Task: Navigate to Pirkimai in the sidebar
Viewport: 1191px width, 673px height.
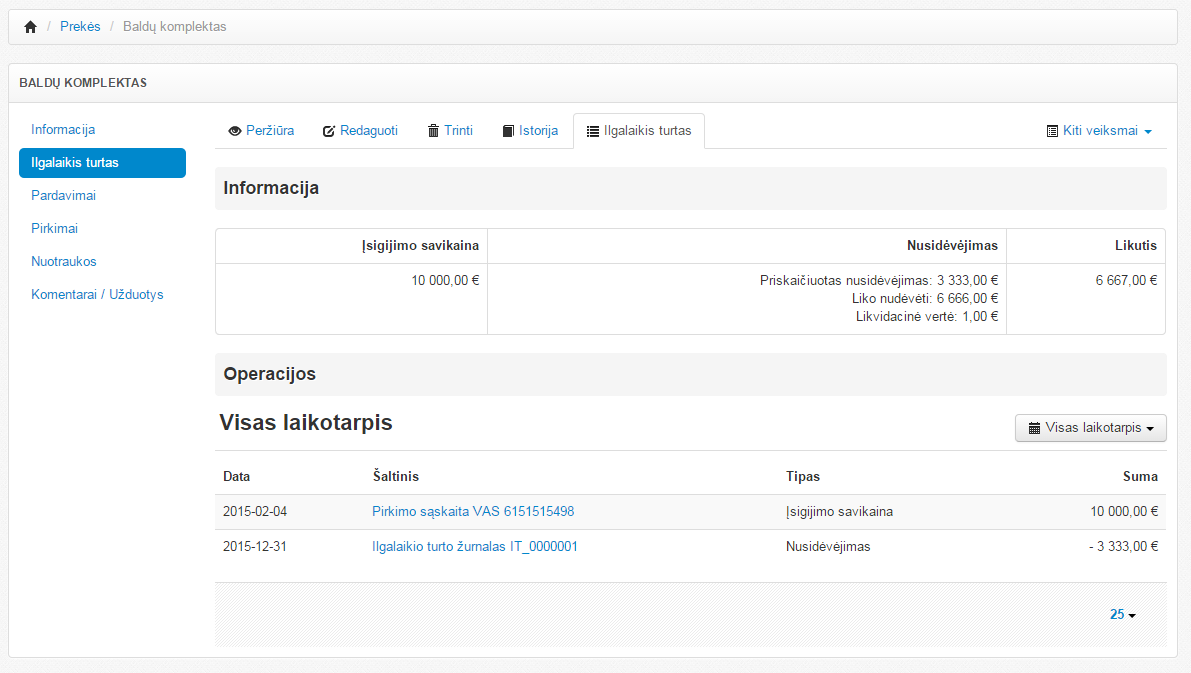Action: (54, 229)
